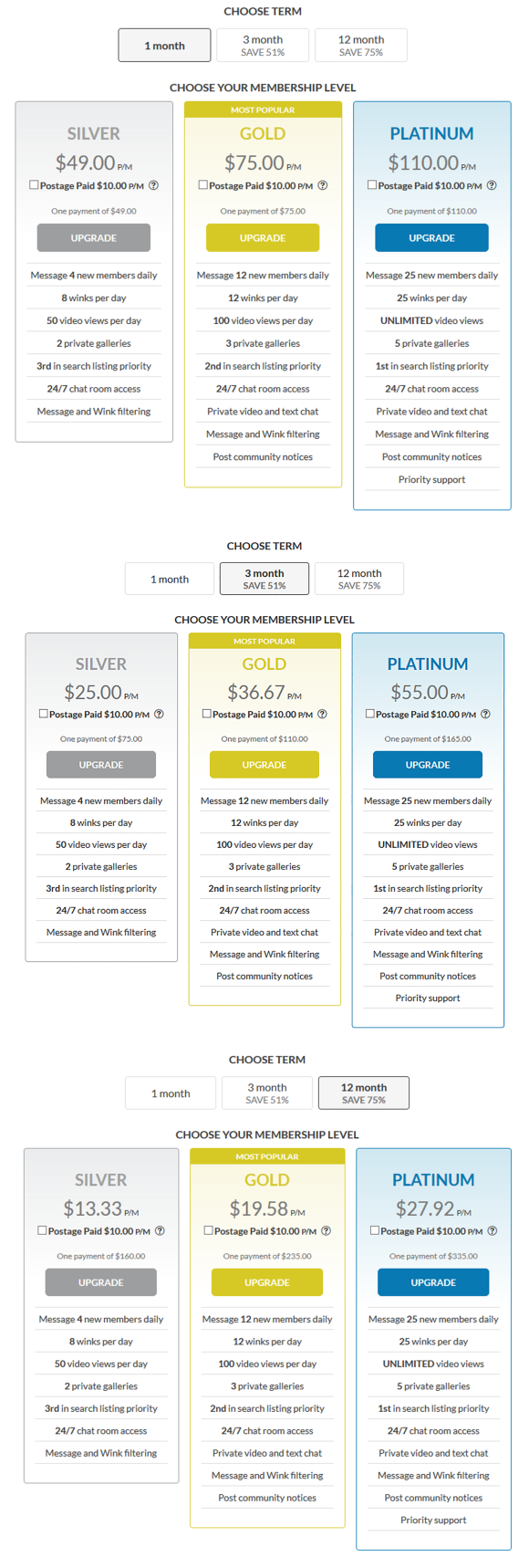Click UPGRADE for Silver at $13.33
Viewport: 529px width, 1568px height.
100,1281
